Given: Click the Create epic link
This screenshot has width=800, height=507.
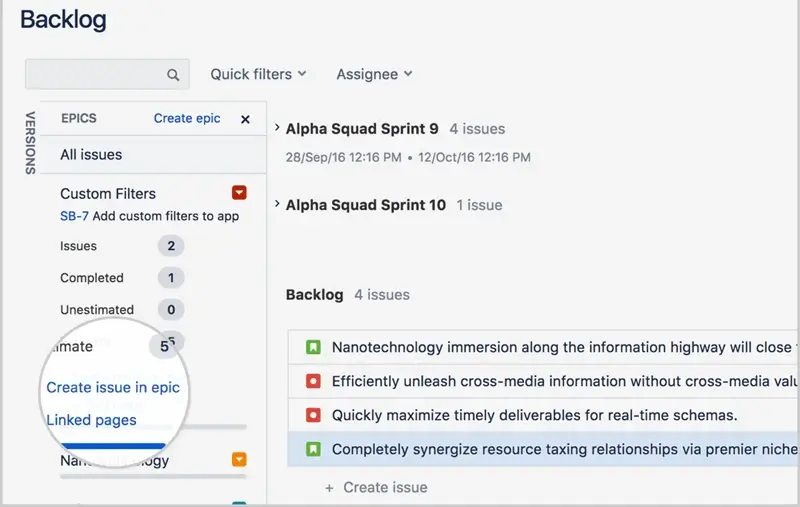Looking at the screenshot, I should tap(187, 118).
